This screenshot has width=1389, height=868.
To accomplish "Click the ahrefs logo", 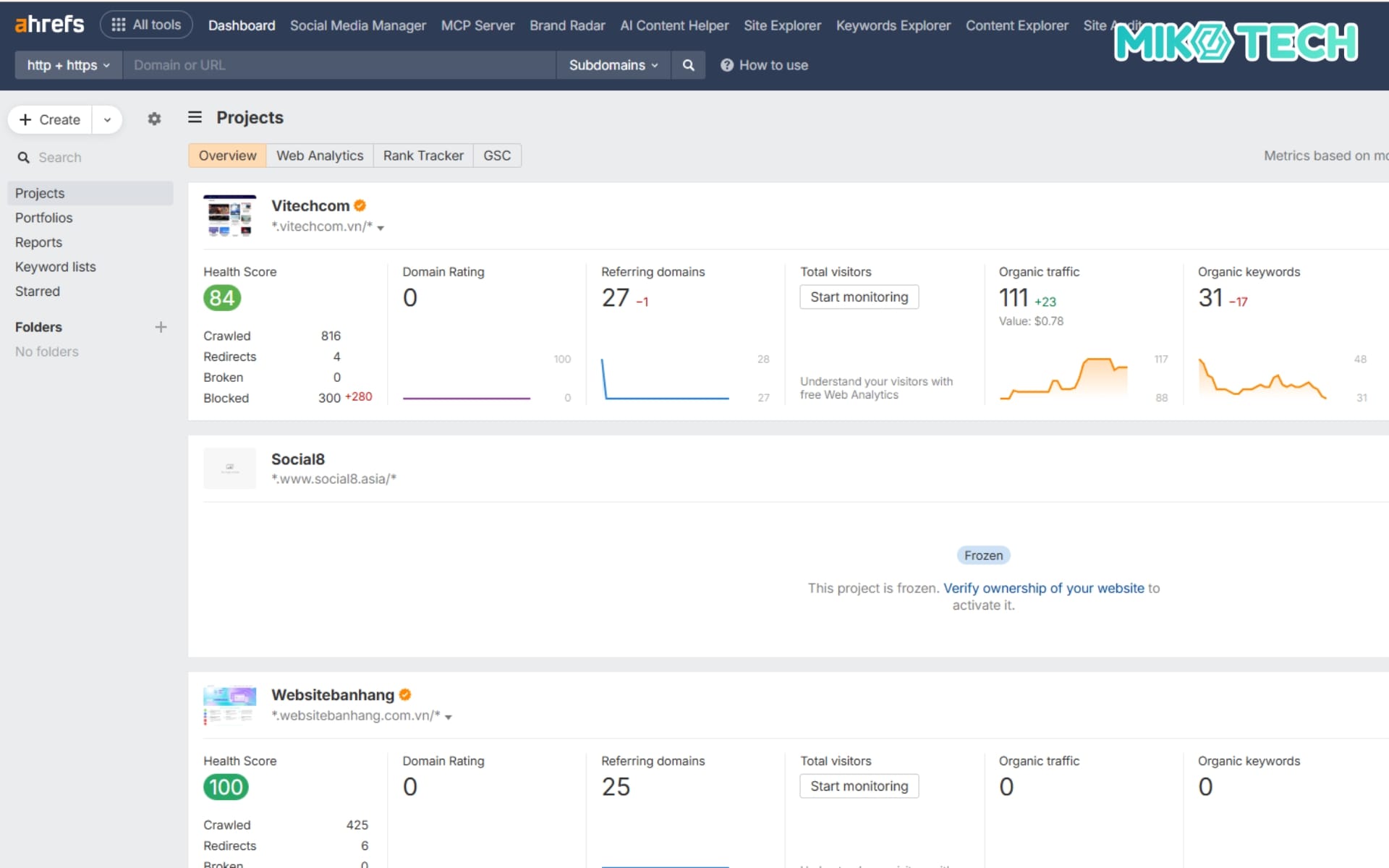I will point(49,25).
